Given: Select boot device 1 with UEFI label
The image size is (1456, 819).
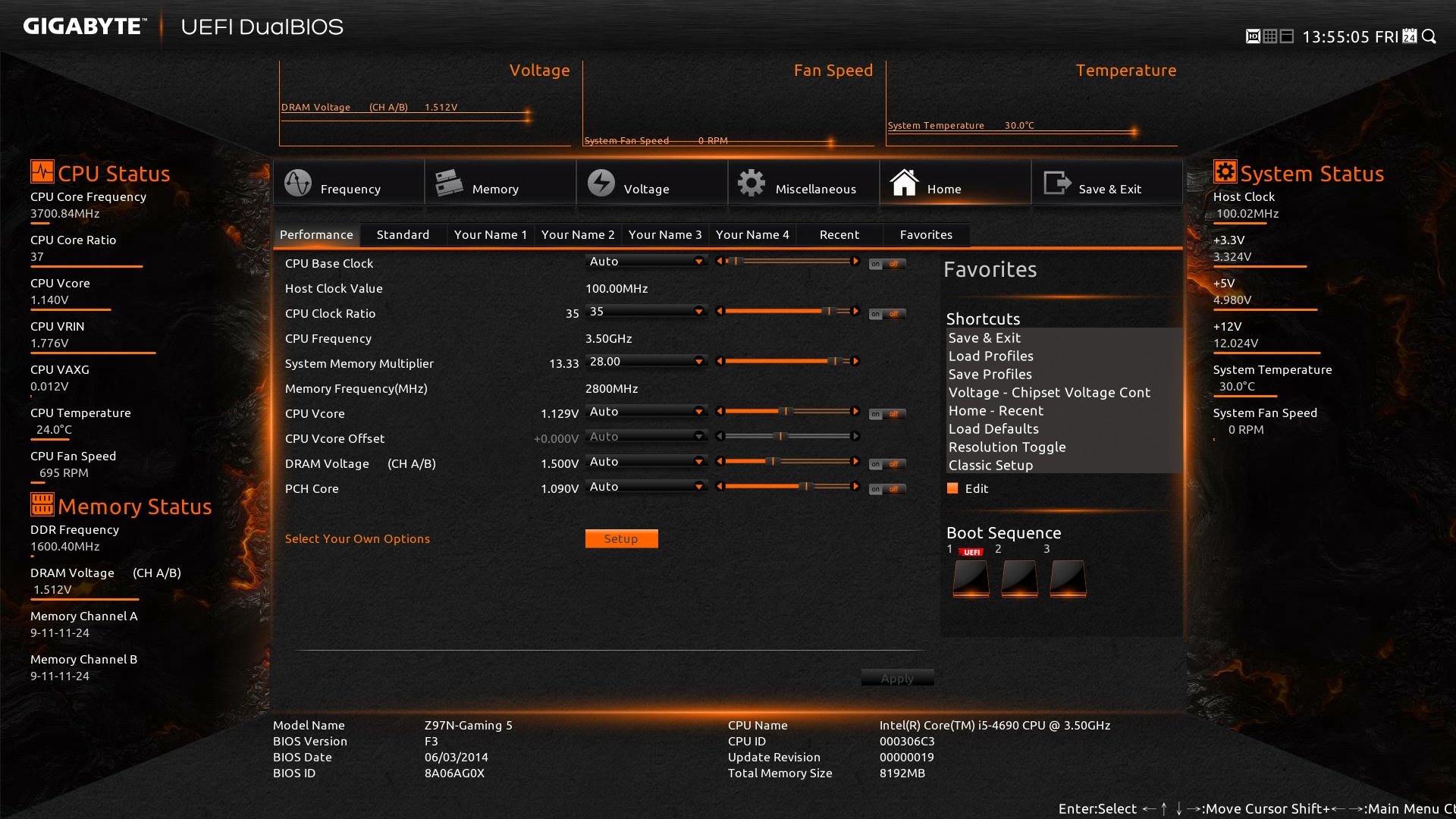Looking at the screenshot, I should pyautogui.click(x=971, y=579).
